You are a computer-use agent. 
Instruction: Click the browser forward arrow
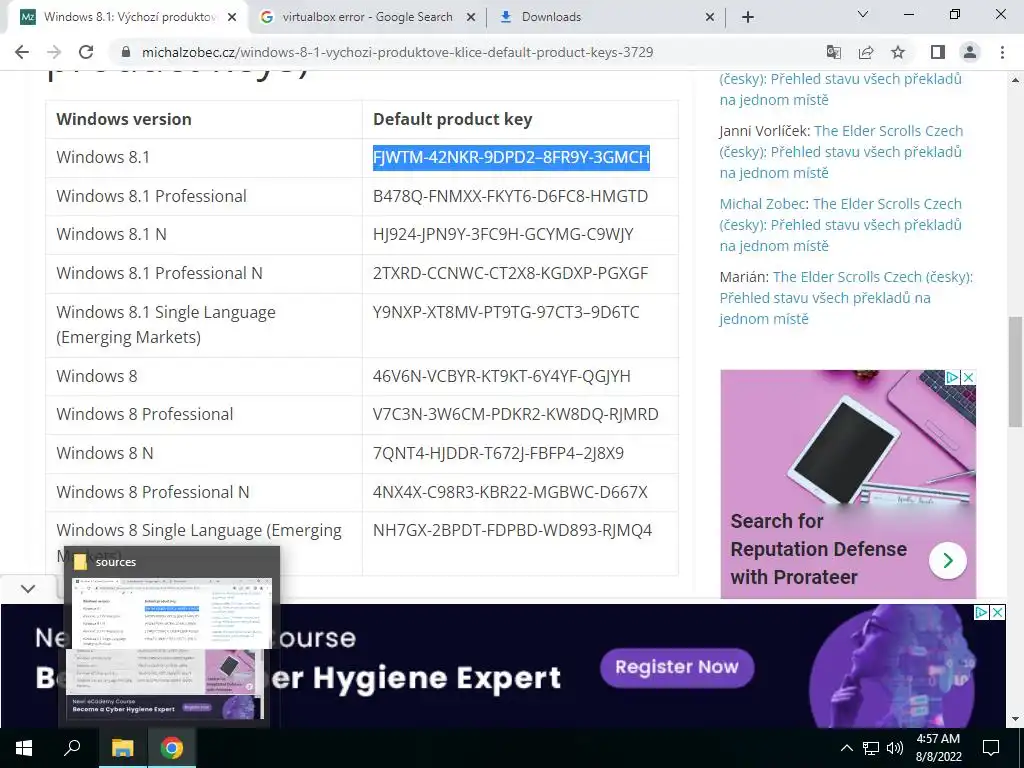click(54, 52)
